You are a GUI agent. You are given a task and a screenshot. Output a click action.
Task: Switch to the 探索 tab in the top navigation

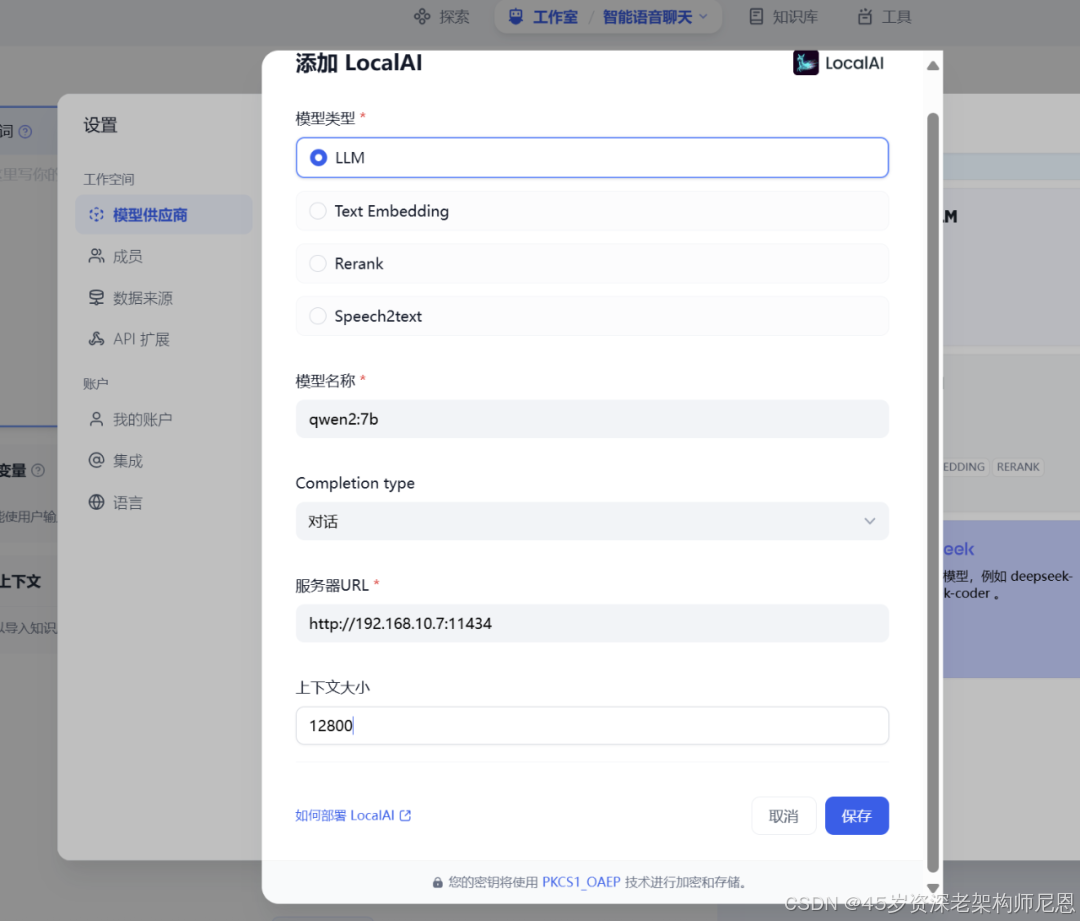tap(442, 17)
